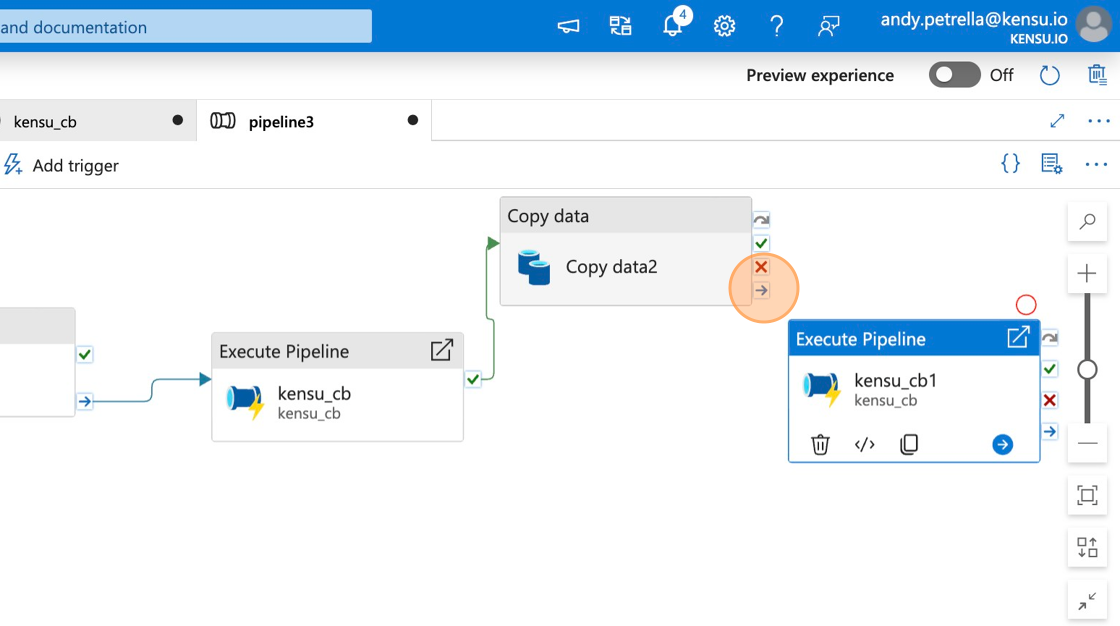Screen dimensions: 1120x626
Task: Click the user avatar
Action: (1094, 25)
